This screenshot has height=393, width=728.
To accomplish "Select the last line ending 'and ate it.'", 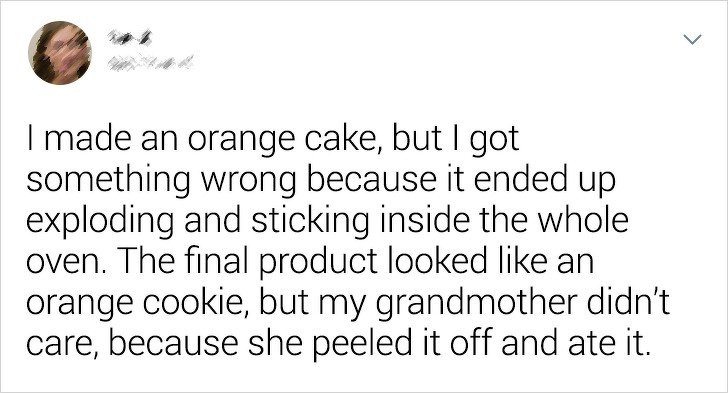I will pos(336,343).
